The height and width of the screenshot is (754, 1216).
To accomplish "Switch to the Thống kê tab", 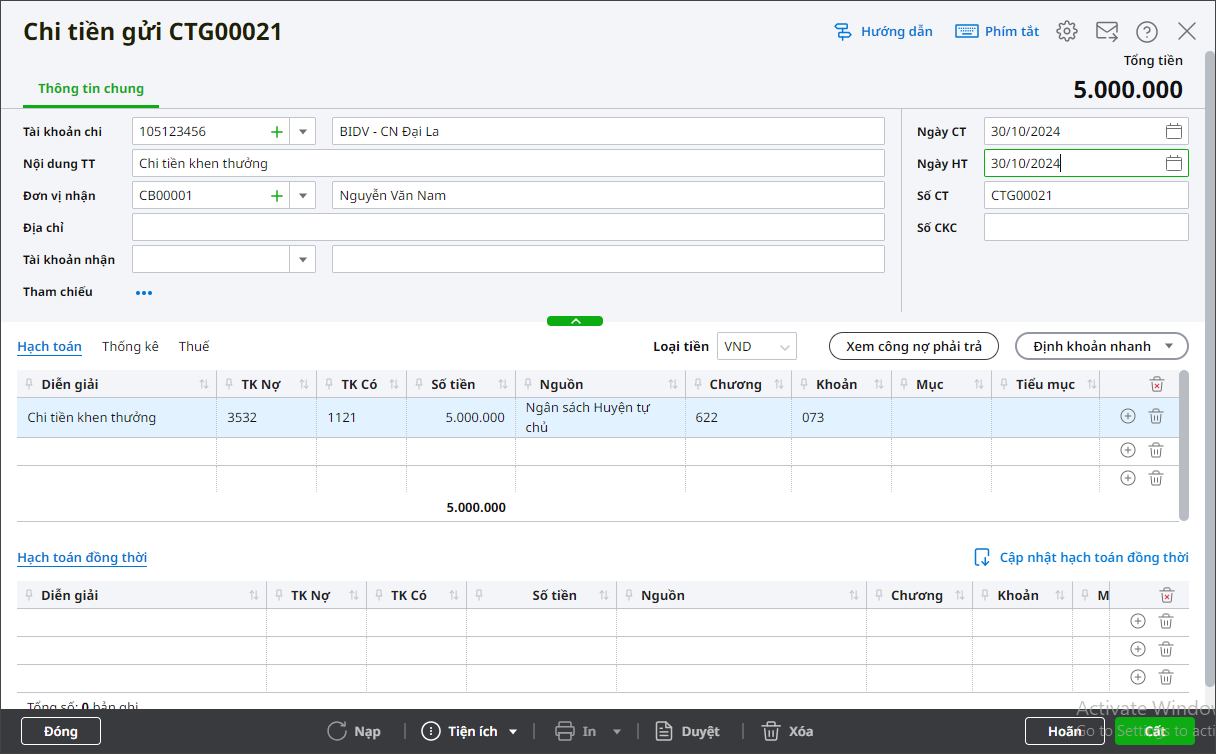I will [x=130, y=347].
